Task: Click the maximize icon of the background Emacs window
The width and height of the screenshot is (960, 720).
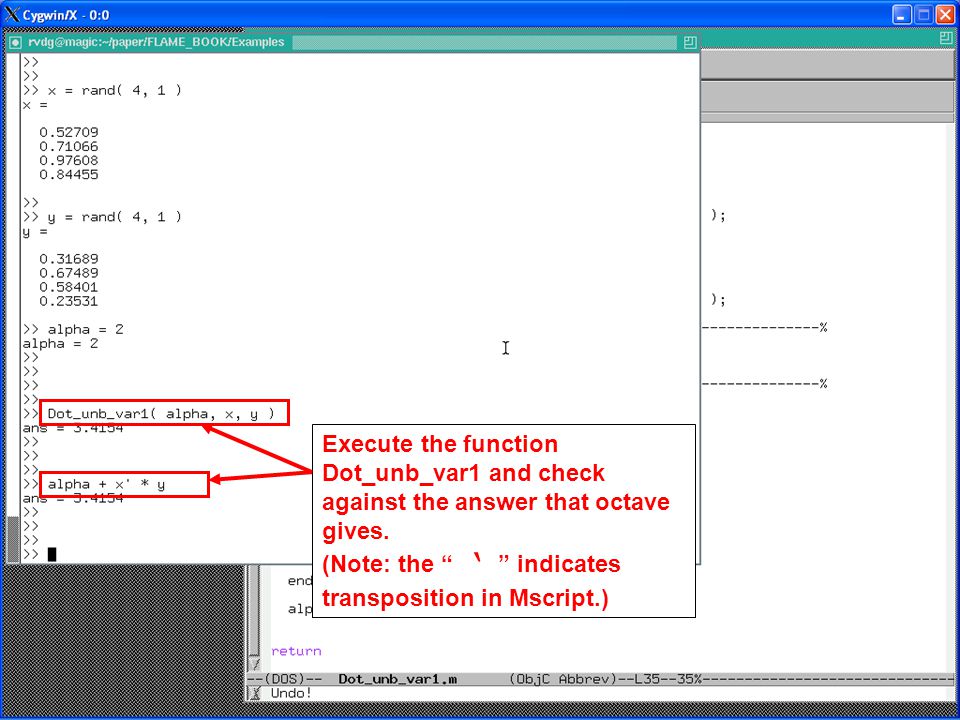Action: click(947, 37)
